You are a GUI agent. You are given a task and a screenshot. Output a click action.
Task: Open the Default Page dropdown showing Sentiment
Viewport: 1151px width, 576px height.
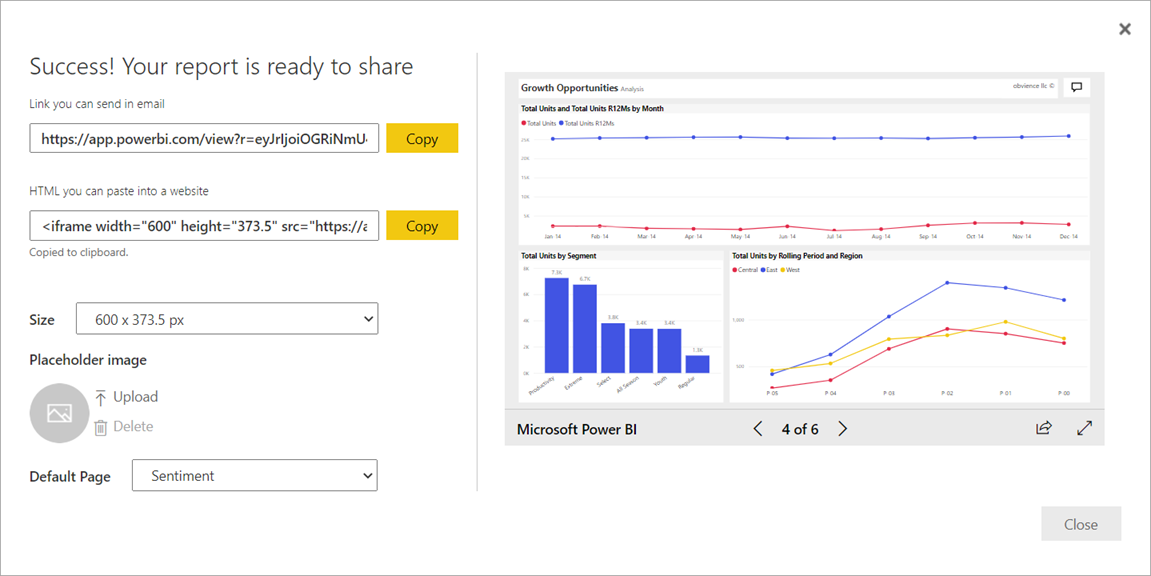tap(254, 476)
